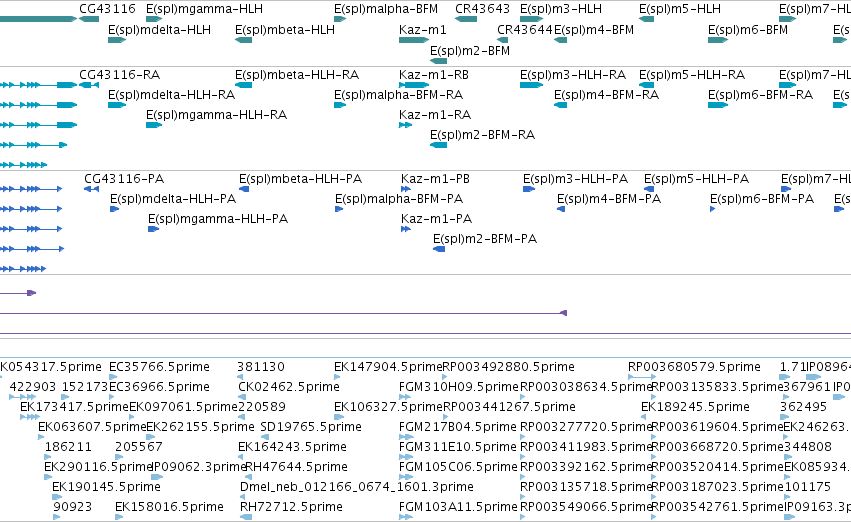Select the 381130 EST label
The image size is (851, 522).
[261, 367]
